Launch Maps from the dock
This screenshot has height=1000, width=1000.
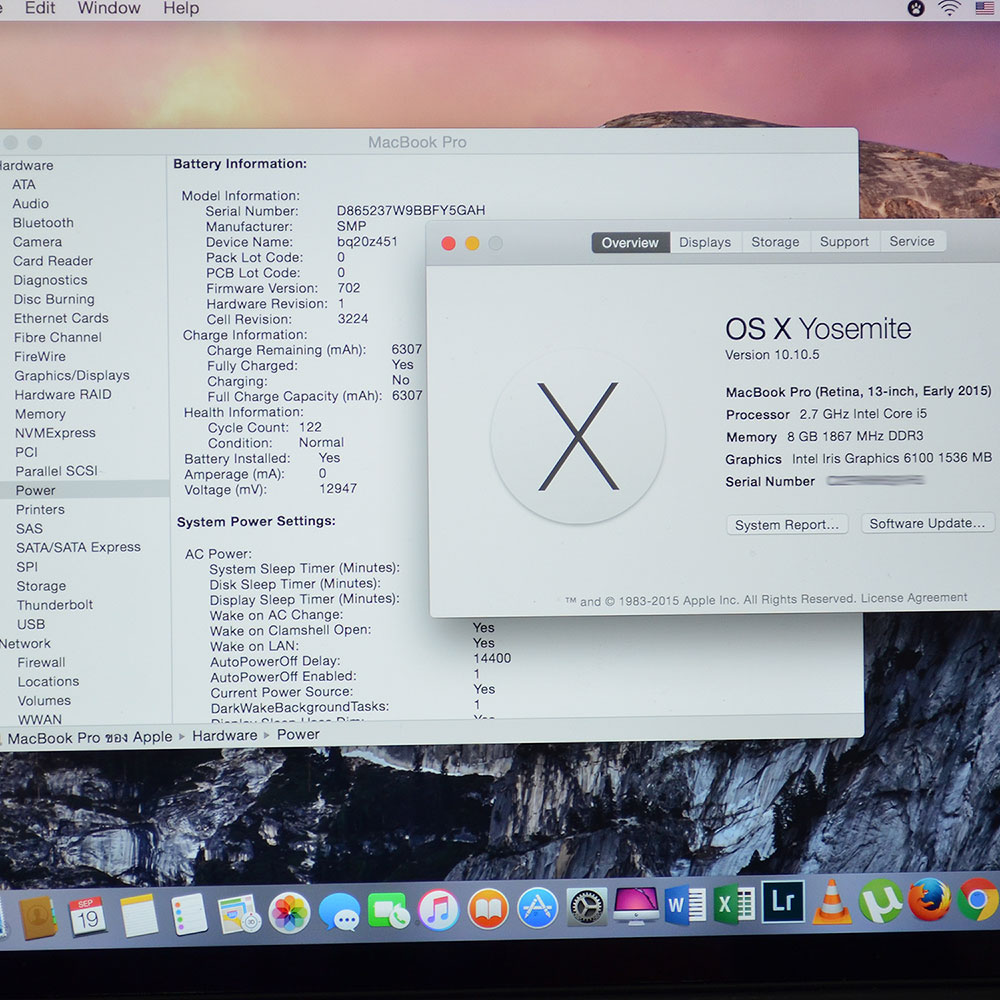pos(238,913)
